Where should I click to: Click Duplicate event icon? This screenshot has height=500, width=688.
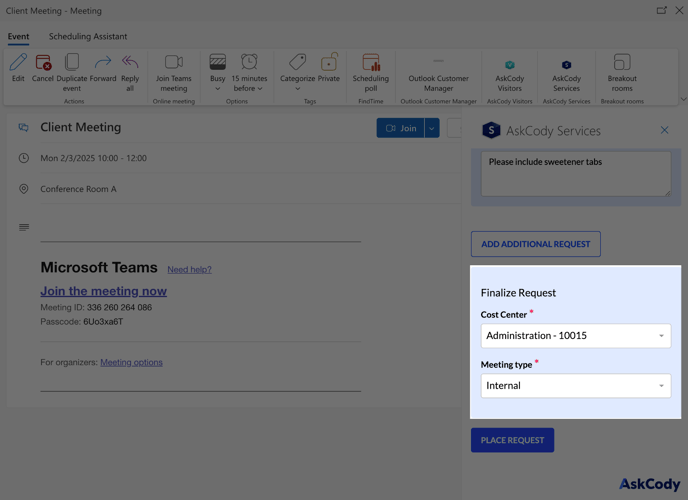(72, 62)
